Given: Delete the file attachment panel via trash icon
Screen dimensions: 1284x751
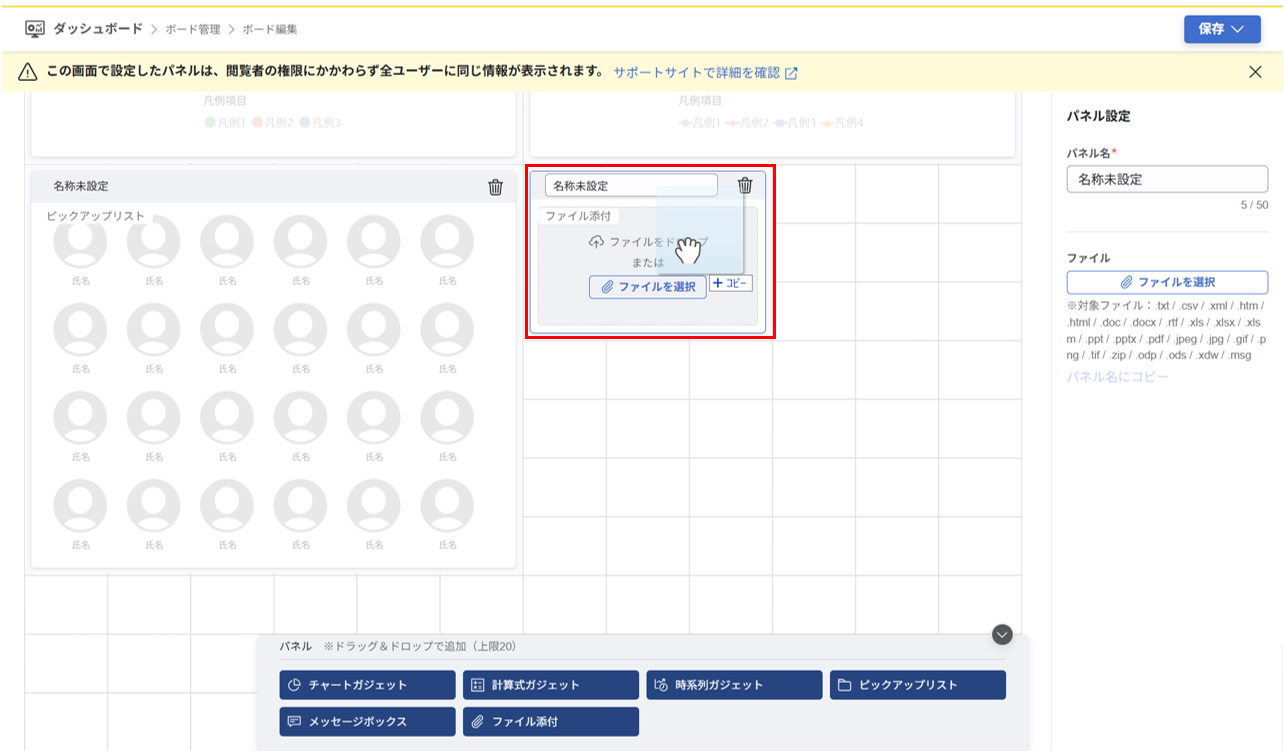Looking at the screenshot, I should coord(745,186).
